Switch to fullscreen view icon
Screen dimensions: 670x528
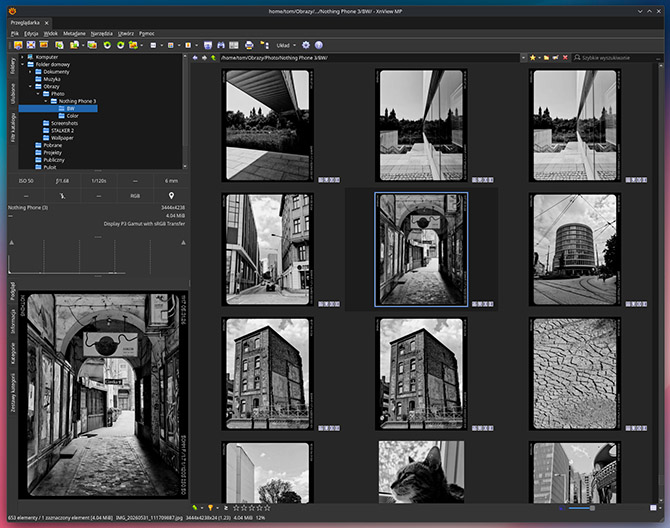31,45
